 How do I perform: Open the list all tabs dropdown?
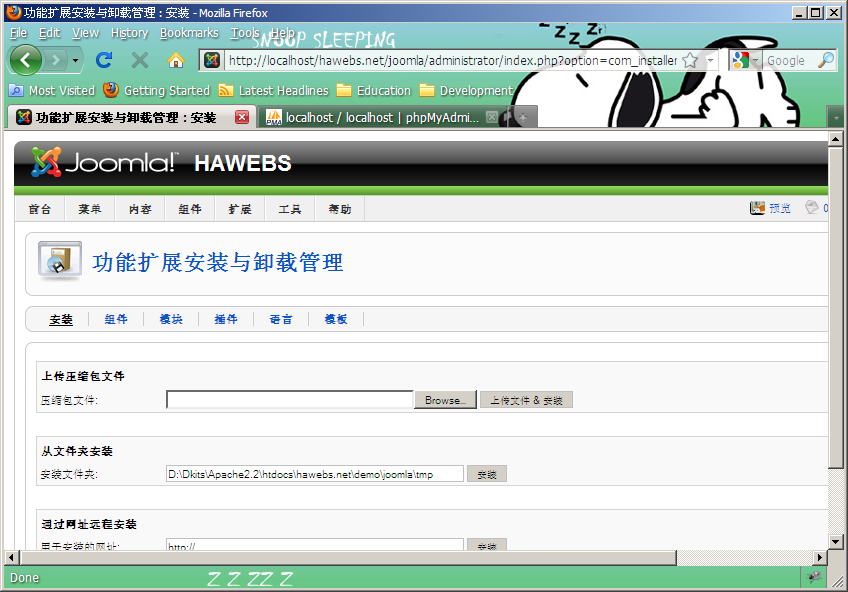[836, 117]
